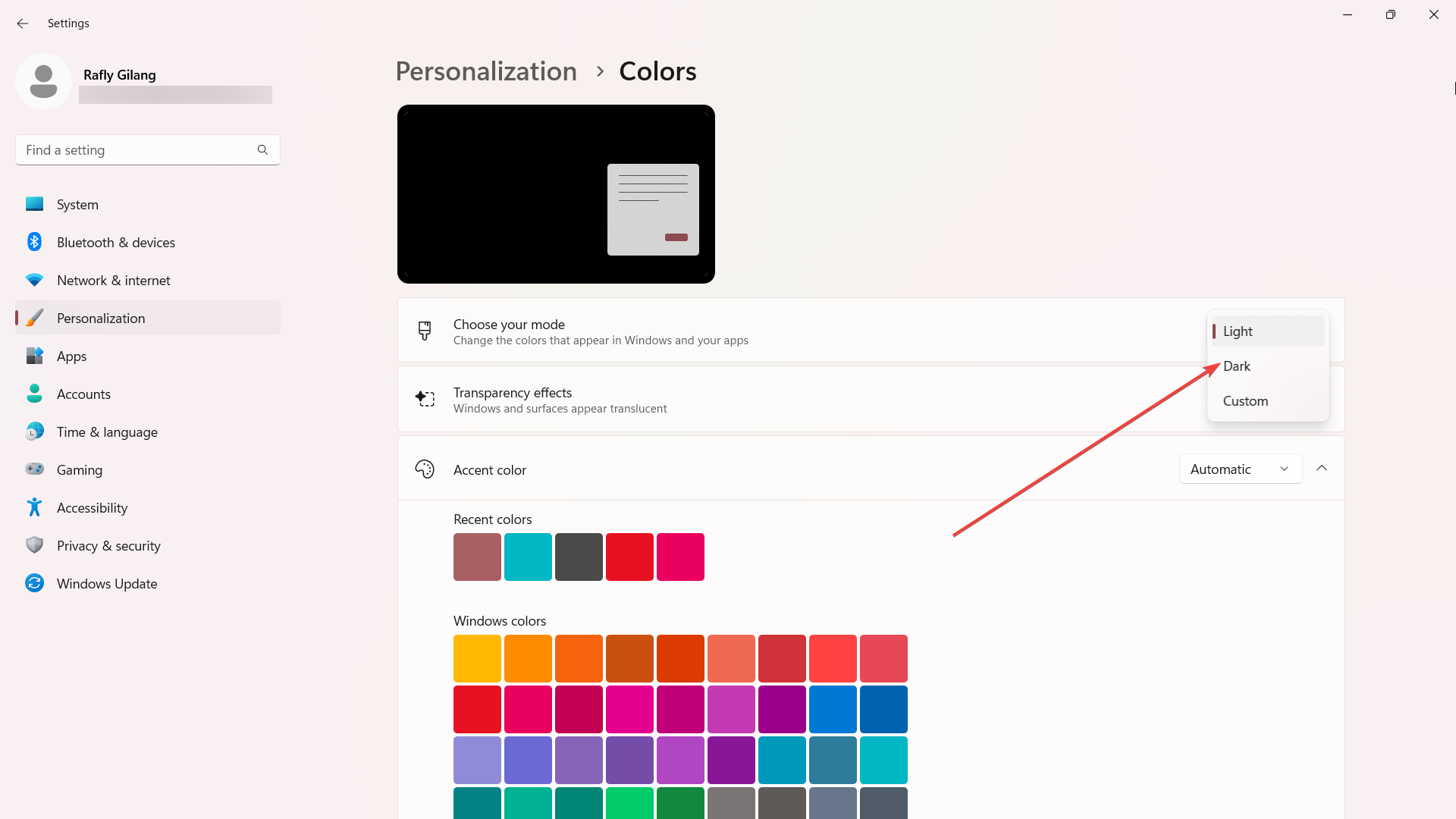The image size is (1456, 819).
Task: Click the Accounts person icon
Action: point(34,394)
